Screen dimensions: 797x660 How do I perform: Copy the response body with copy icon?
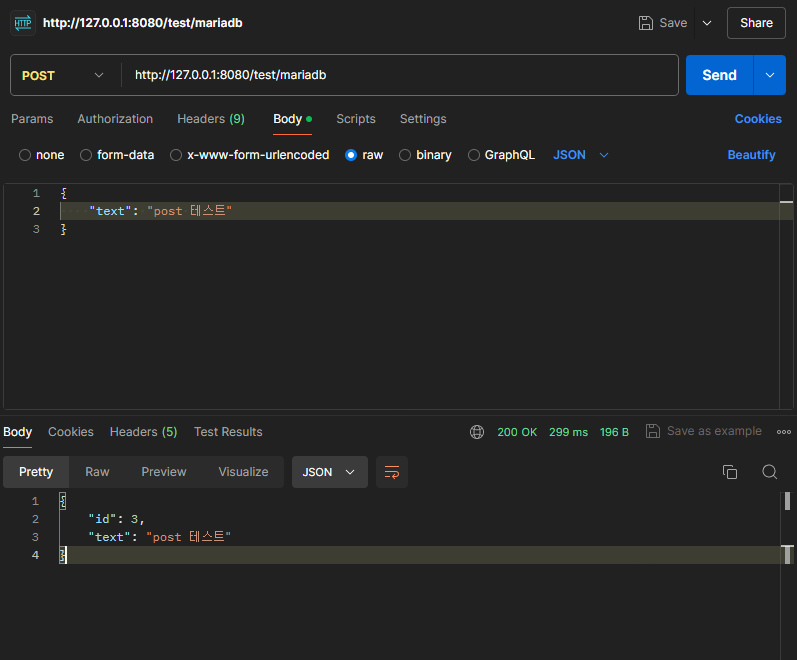[730, 472]
